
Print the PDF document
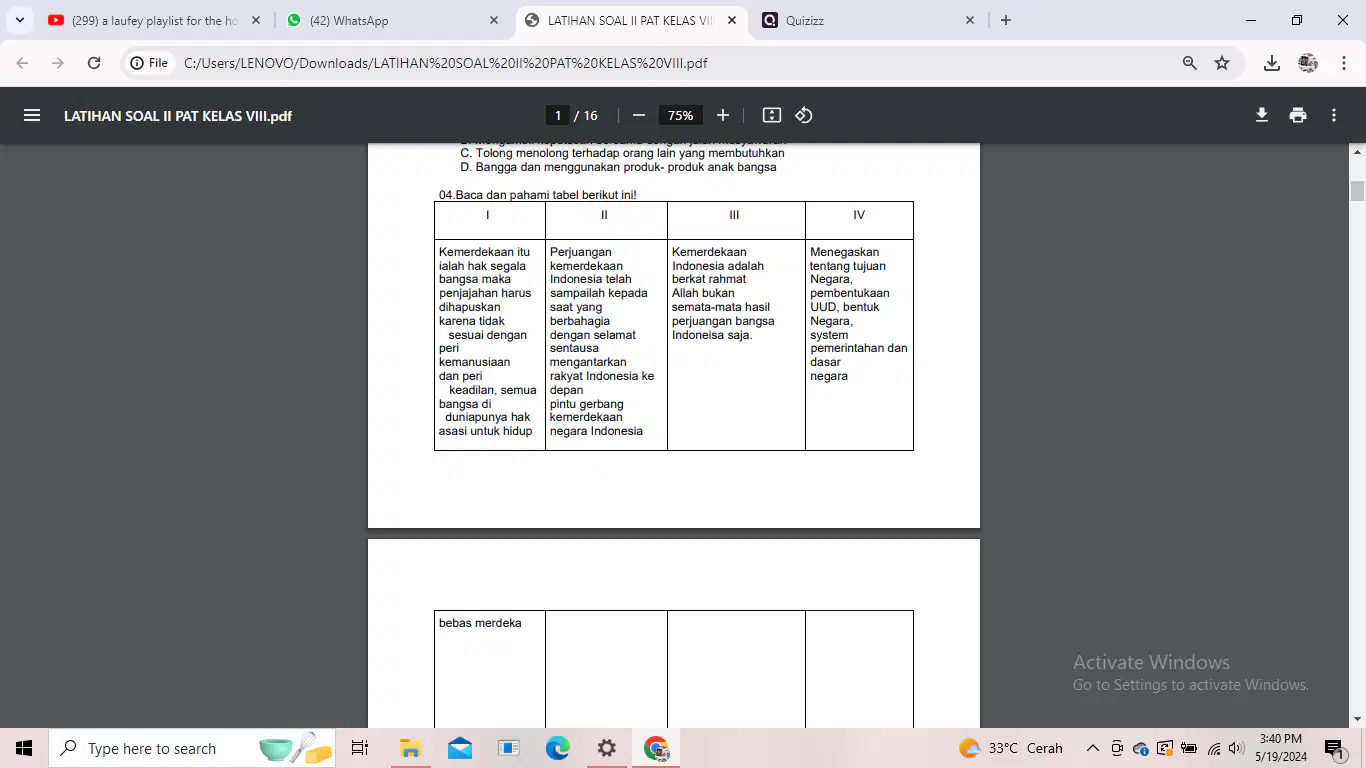point(1298,115)
